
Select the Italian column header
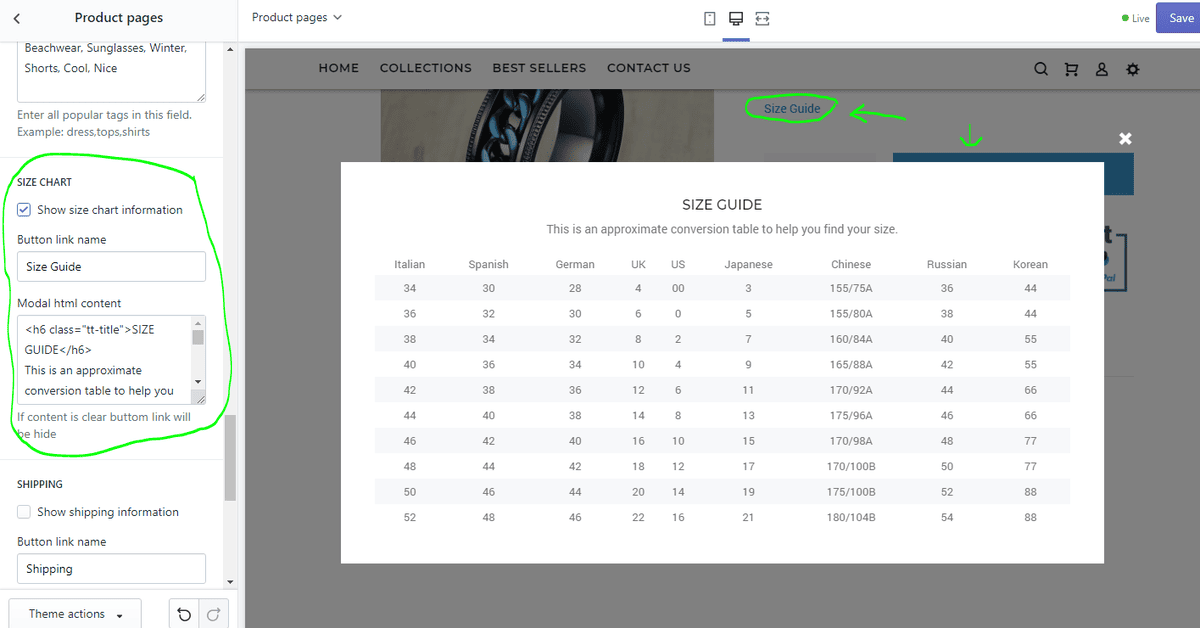pyautogui.click(x=410, y=265)
